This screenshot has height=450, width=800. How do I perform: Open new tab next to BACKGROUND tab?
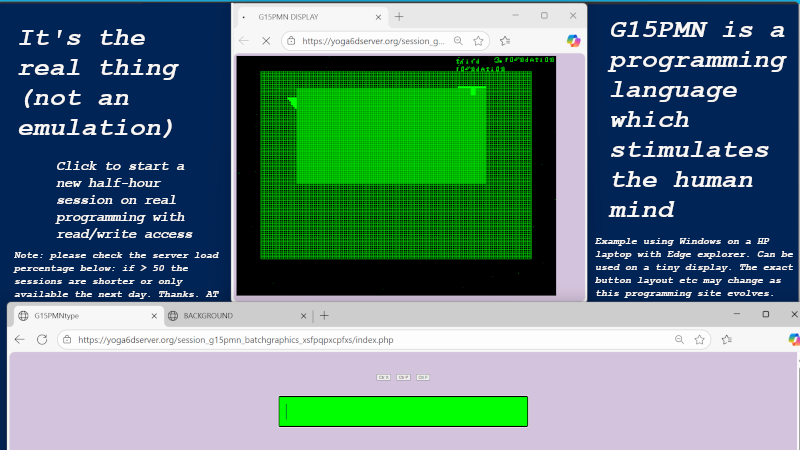pyautogui.click(x=324, y=316)
